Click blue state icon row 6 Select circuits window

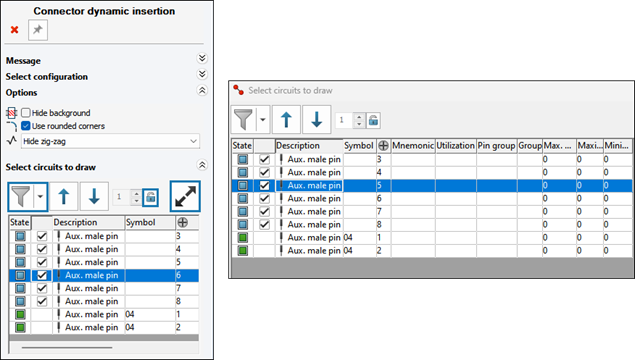243,198
